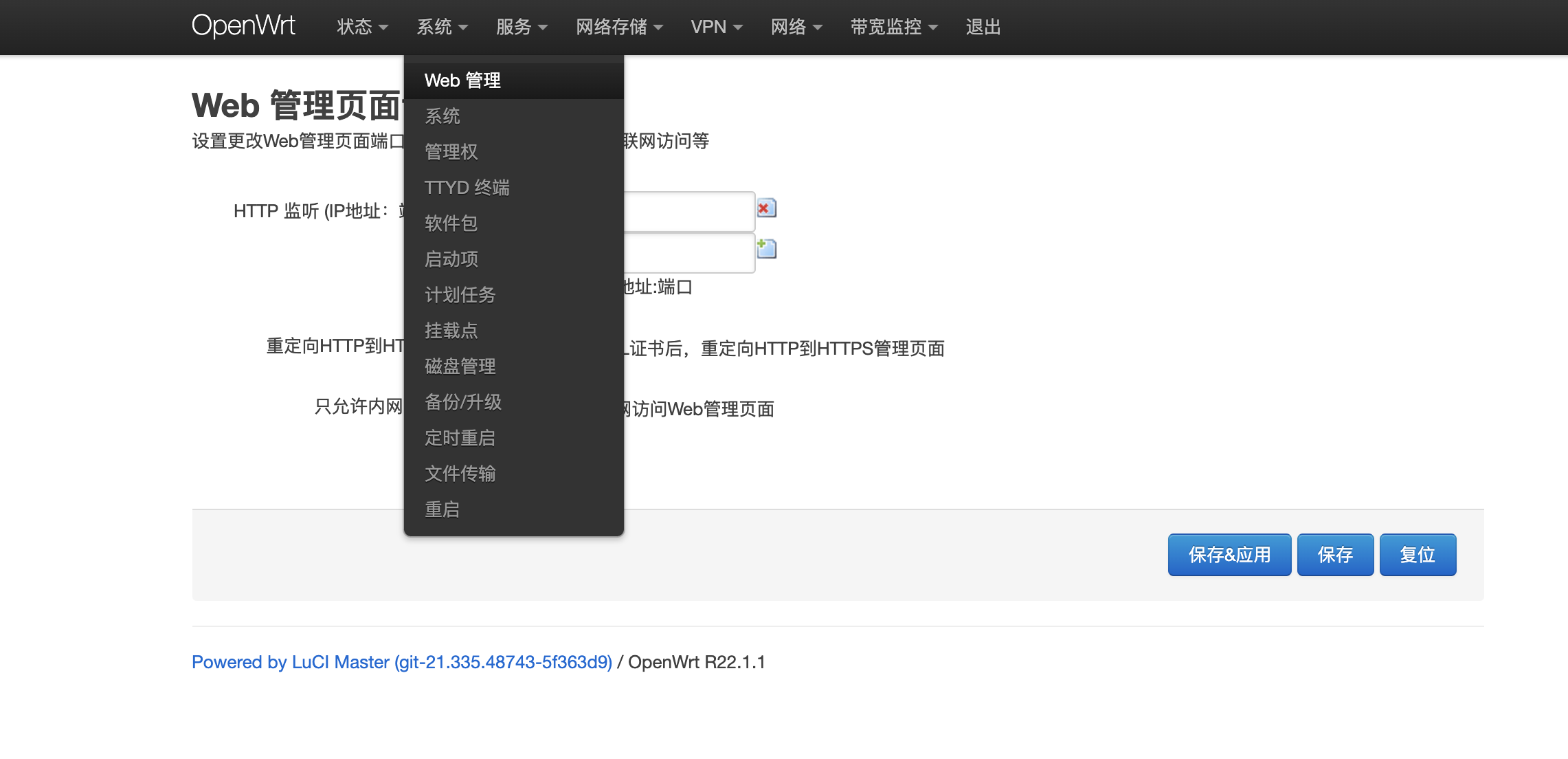Click the first HTTP listen address input field

(x=689, y=212)
